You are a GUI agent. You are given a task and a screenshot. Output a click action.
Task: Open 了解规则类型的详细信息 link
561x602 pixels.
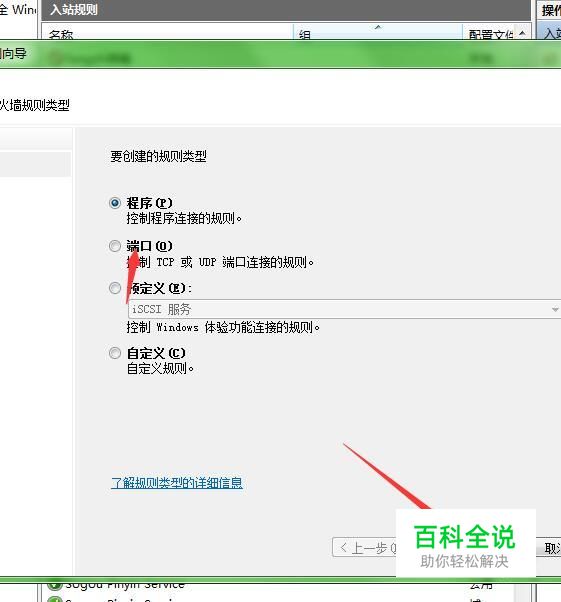tap(177, 483)
